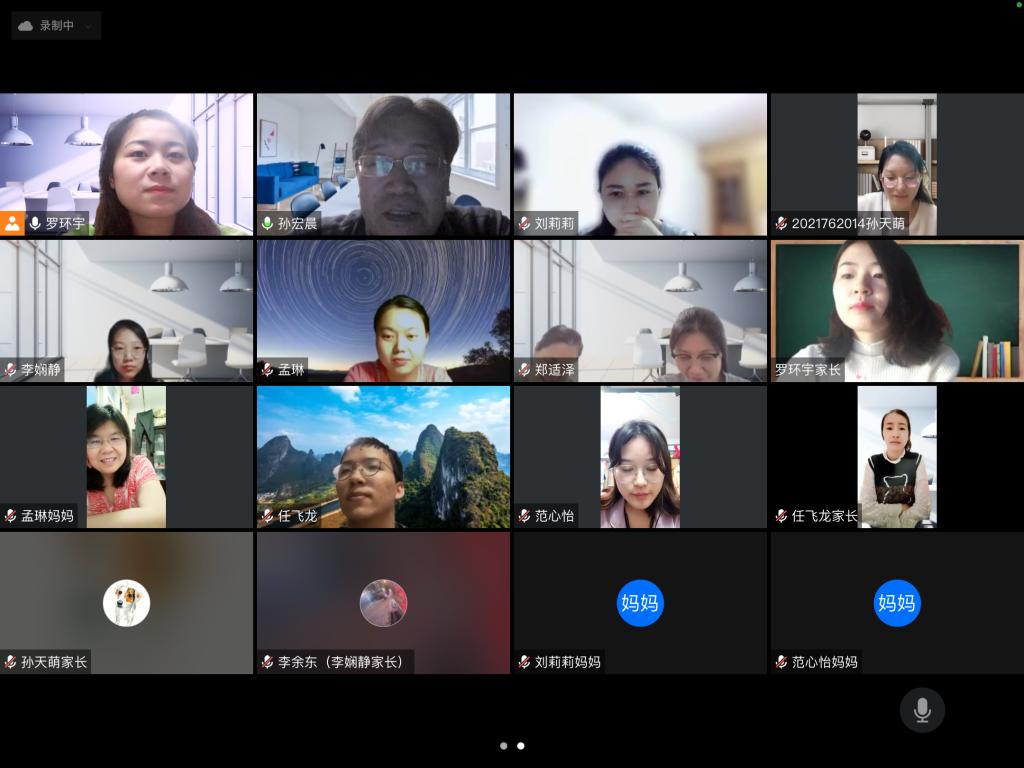
Task: Go to the first gallery page dot
Action: [x=504, y=746]
